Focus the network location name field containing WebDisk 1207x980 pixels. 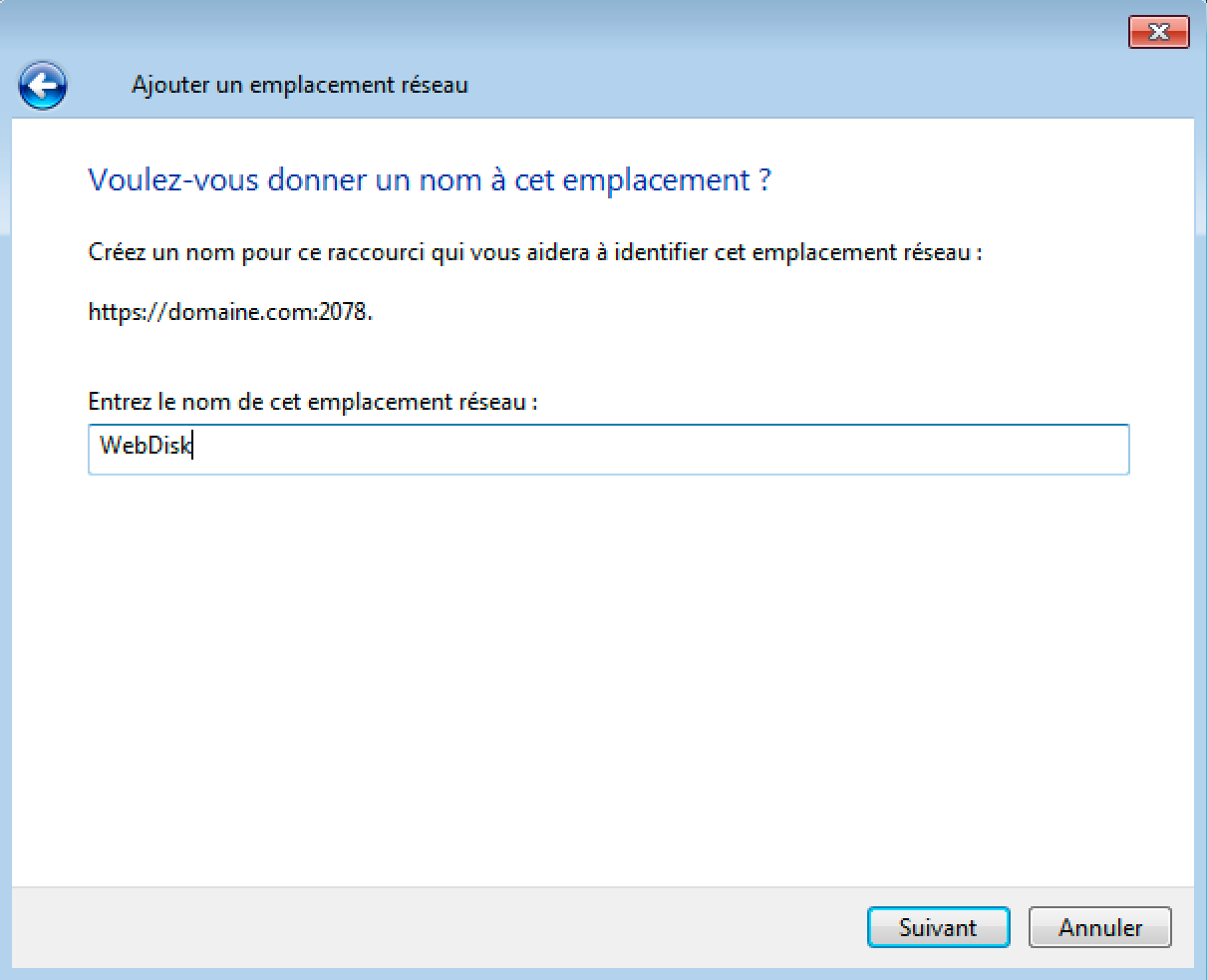(x=609, y=450)
